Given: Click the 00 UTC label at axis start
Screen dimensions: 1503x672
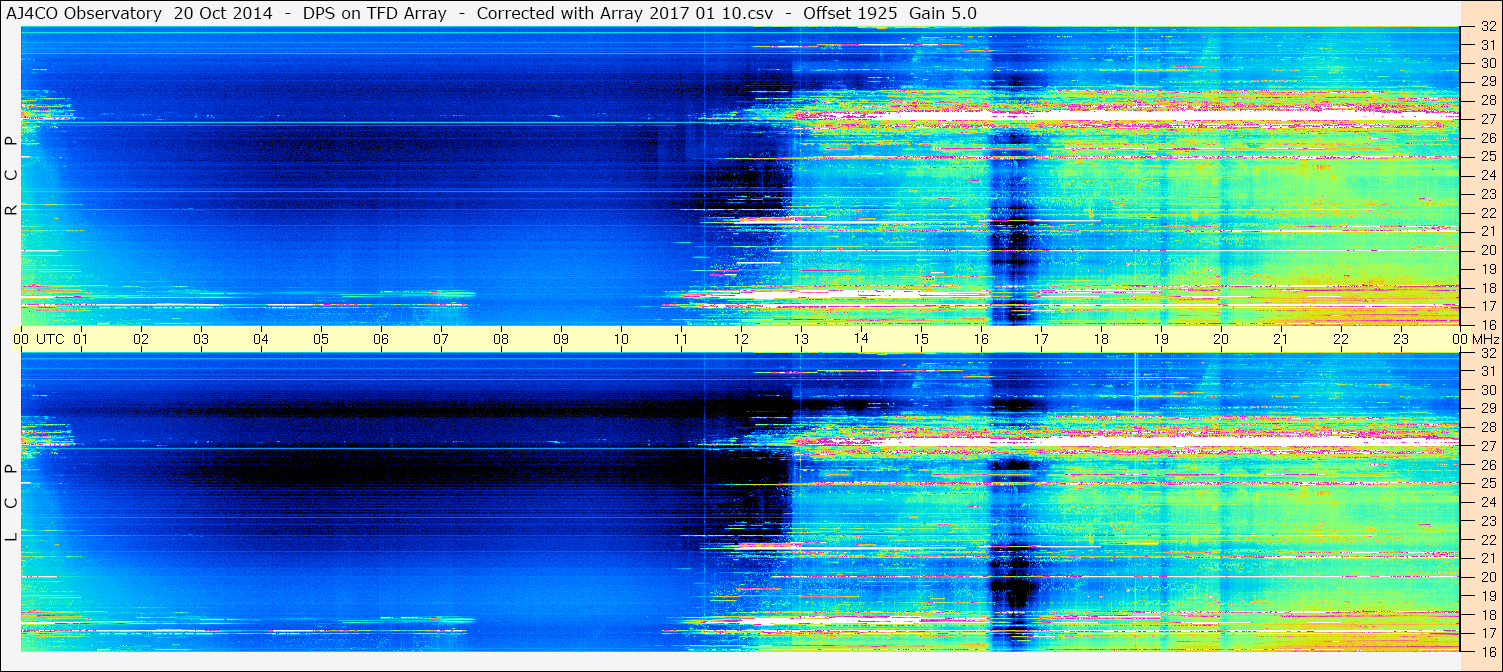Looking at the screenshot, I should [x=21, y=339].
